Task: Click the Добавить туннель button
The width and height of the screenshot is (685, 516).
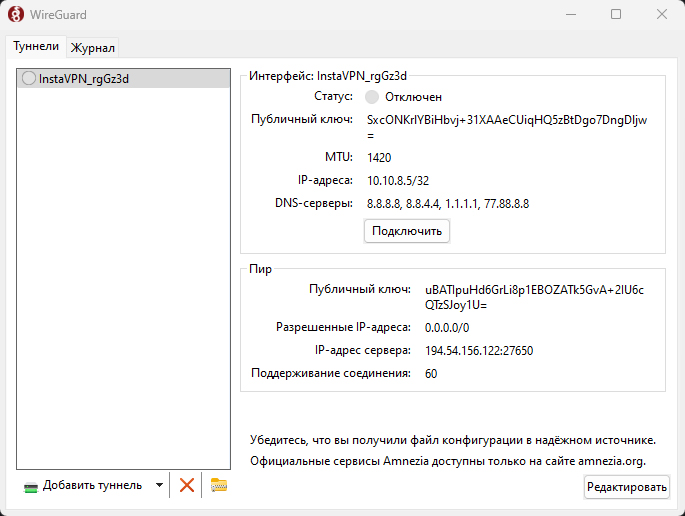Action: coord(84,485)
